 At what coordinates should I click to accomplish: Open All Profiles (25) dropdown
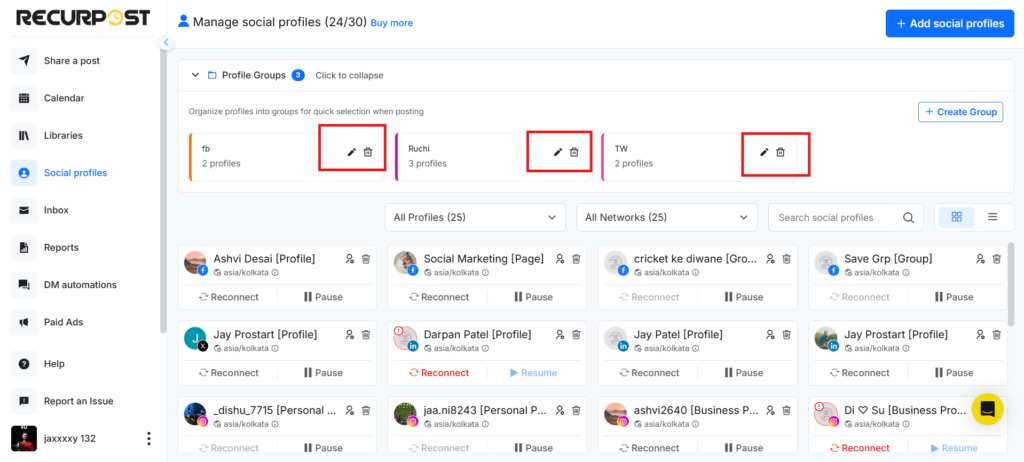(x=475, y=218)
